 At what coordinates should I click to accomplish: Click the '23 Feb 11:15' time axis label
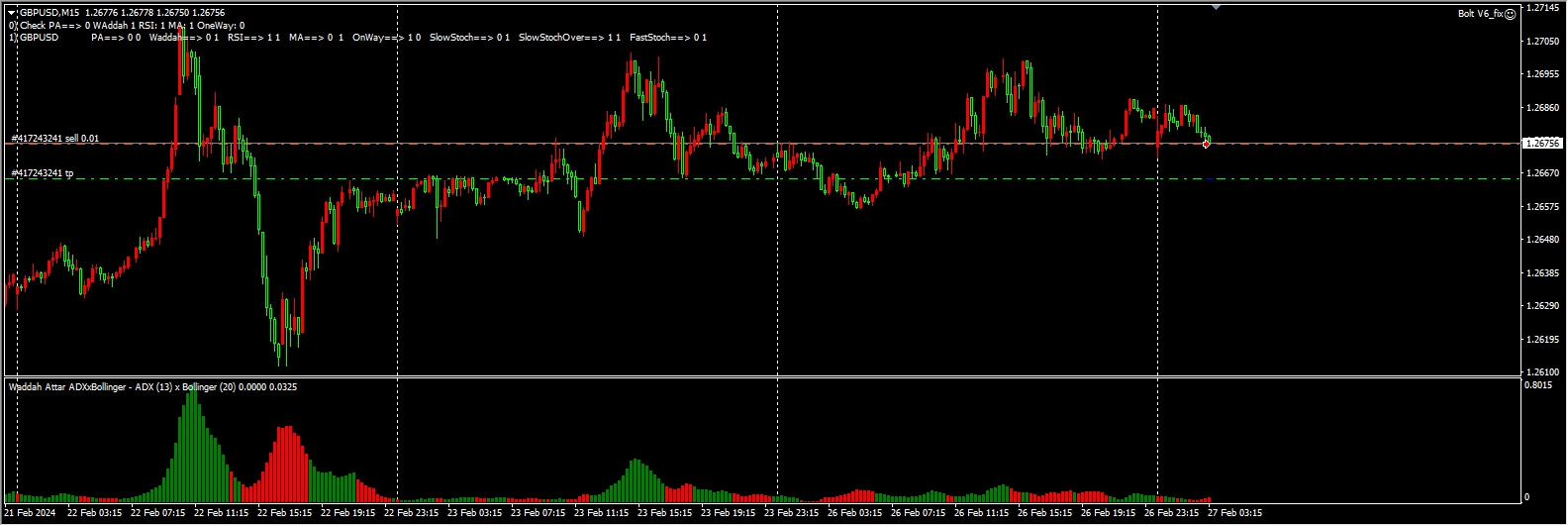point(603,513)
